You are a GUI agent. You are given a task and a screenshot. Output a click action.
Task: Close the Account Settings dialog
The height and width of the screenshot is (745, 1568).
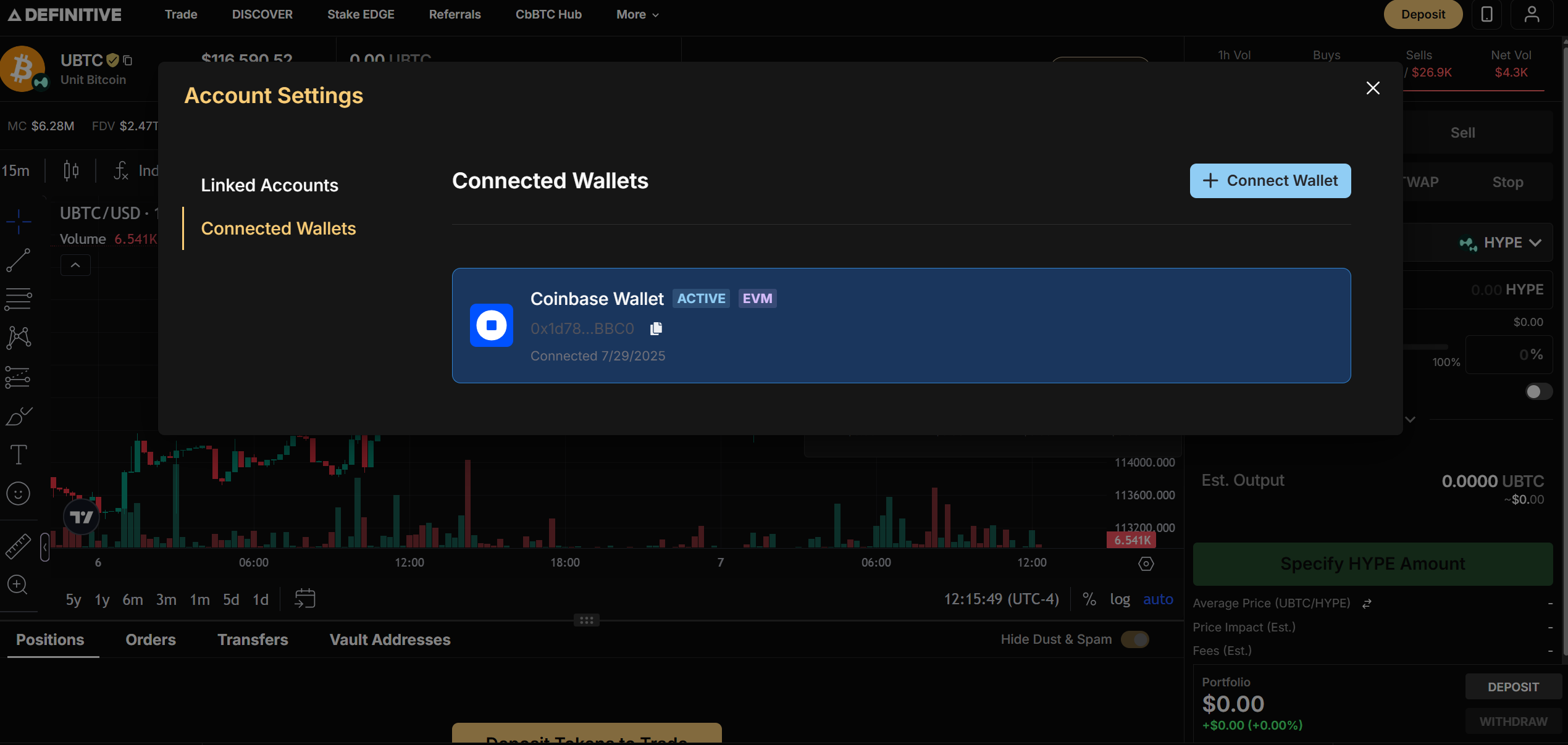point(1373,88)
